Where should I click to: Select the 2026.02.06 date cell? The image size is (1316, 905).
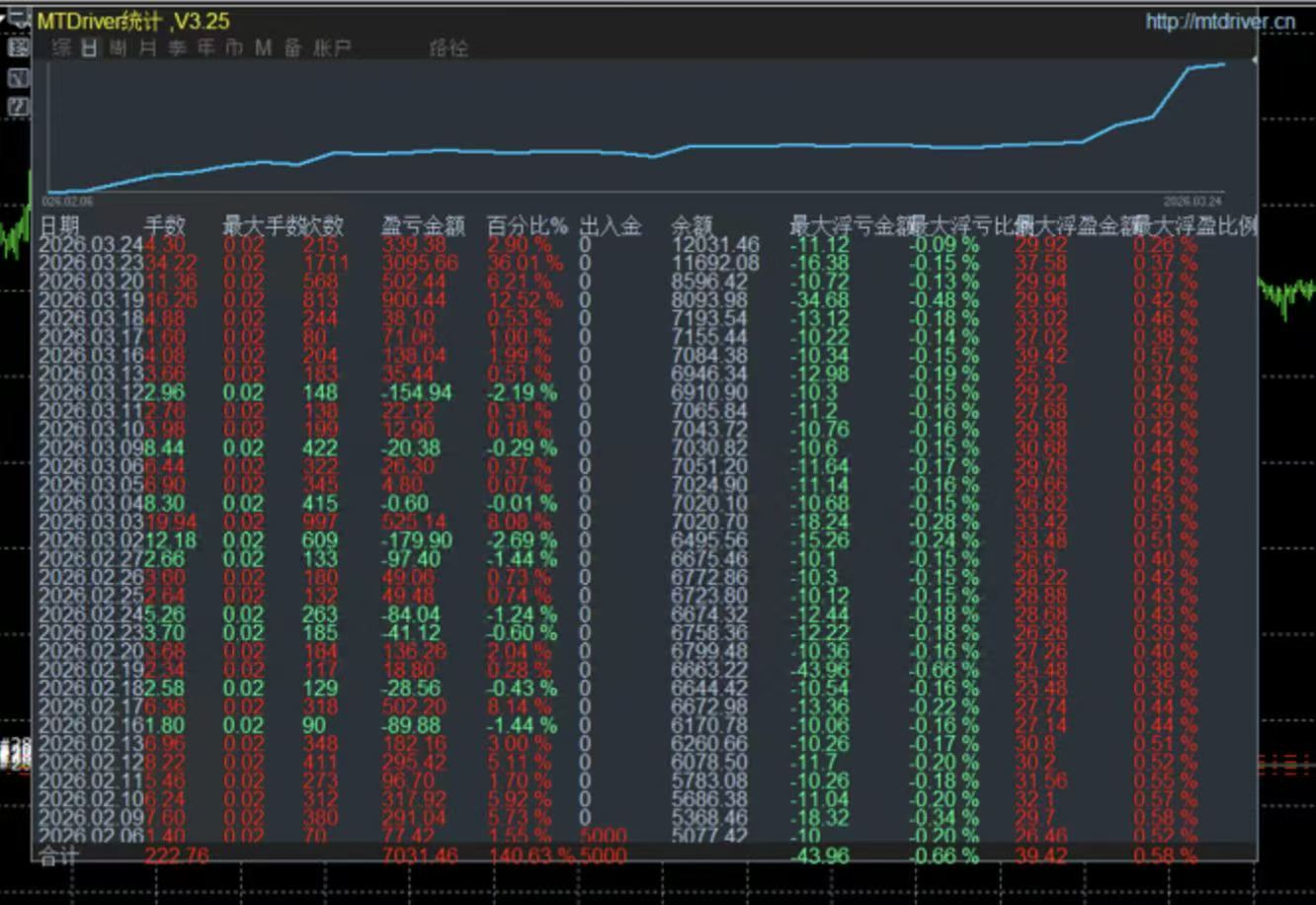[x=91, y=836]
